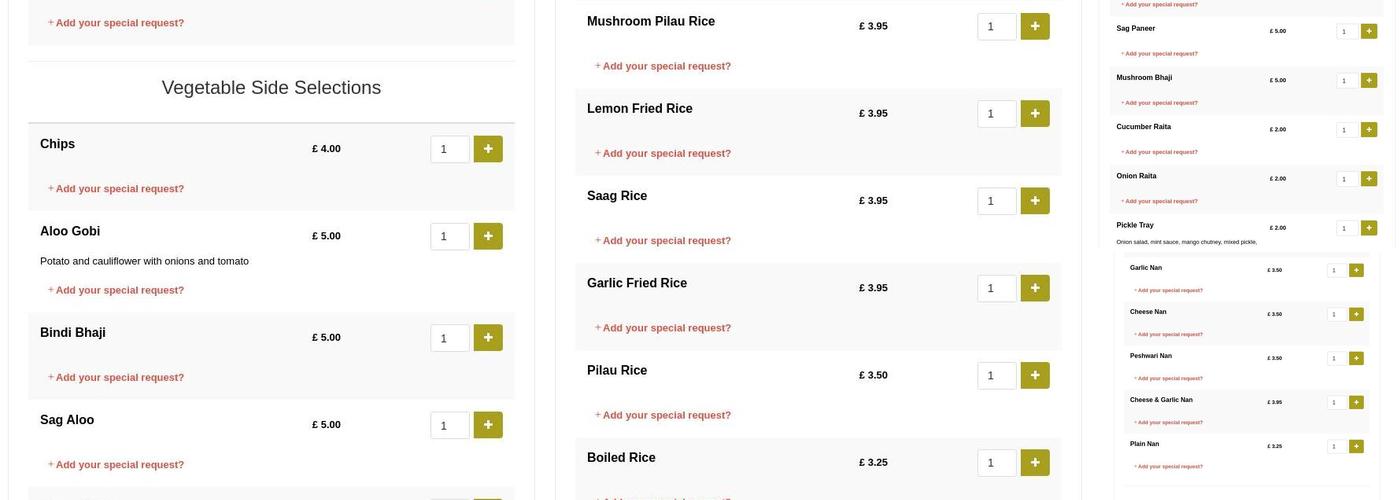Add Bindi Bhaji to basket
The height and width of the screenshot is (500, 1400).
[x=488, y=337]
